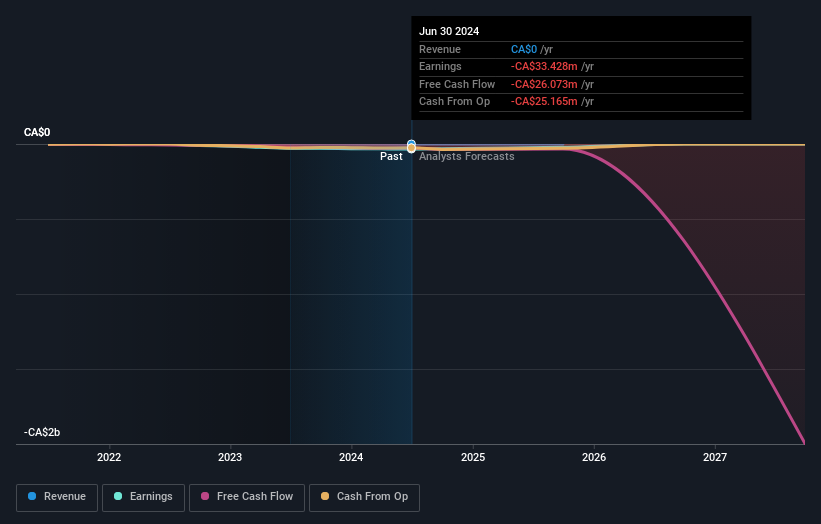Image resolution: width=821 pixels, height=524 pixels.
Task: Click the blue Revenue legend dot
Action: click(x=32, y=496)
